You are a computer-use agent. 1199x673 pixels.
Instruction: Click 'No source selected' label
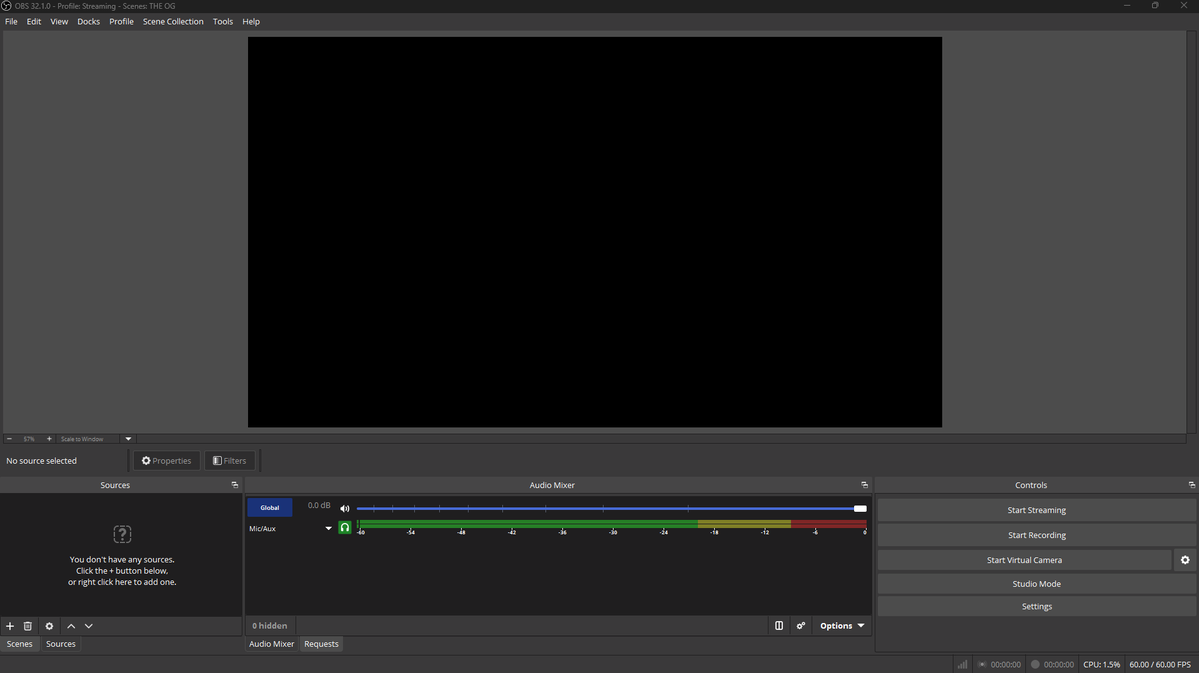pyautogui.click(x=41, y=460)
